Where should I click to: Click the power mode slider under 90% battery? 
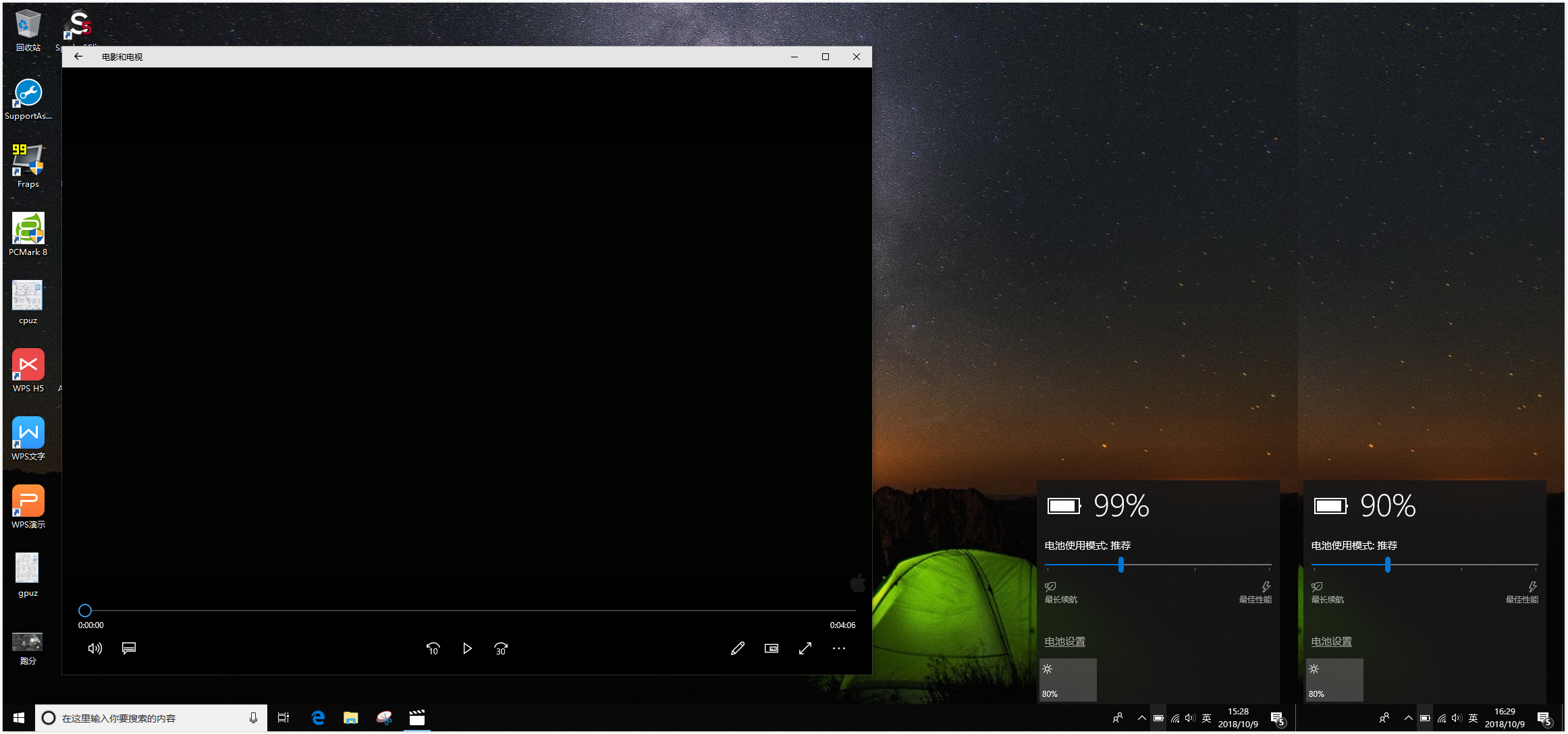[x=1388, y=565]
